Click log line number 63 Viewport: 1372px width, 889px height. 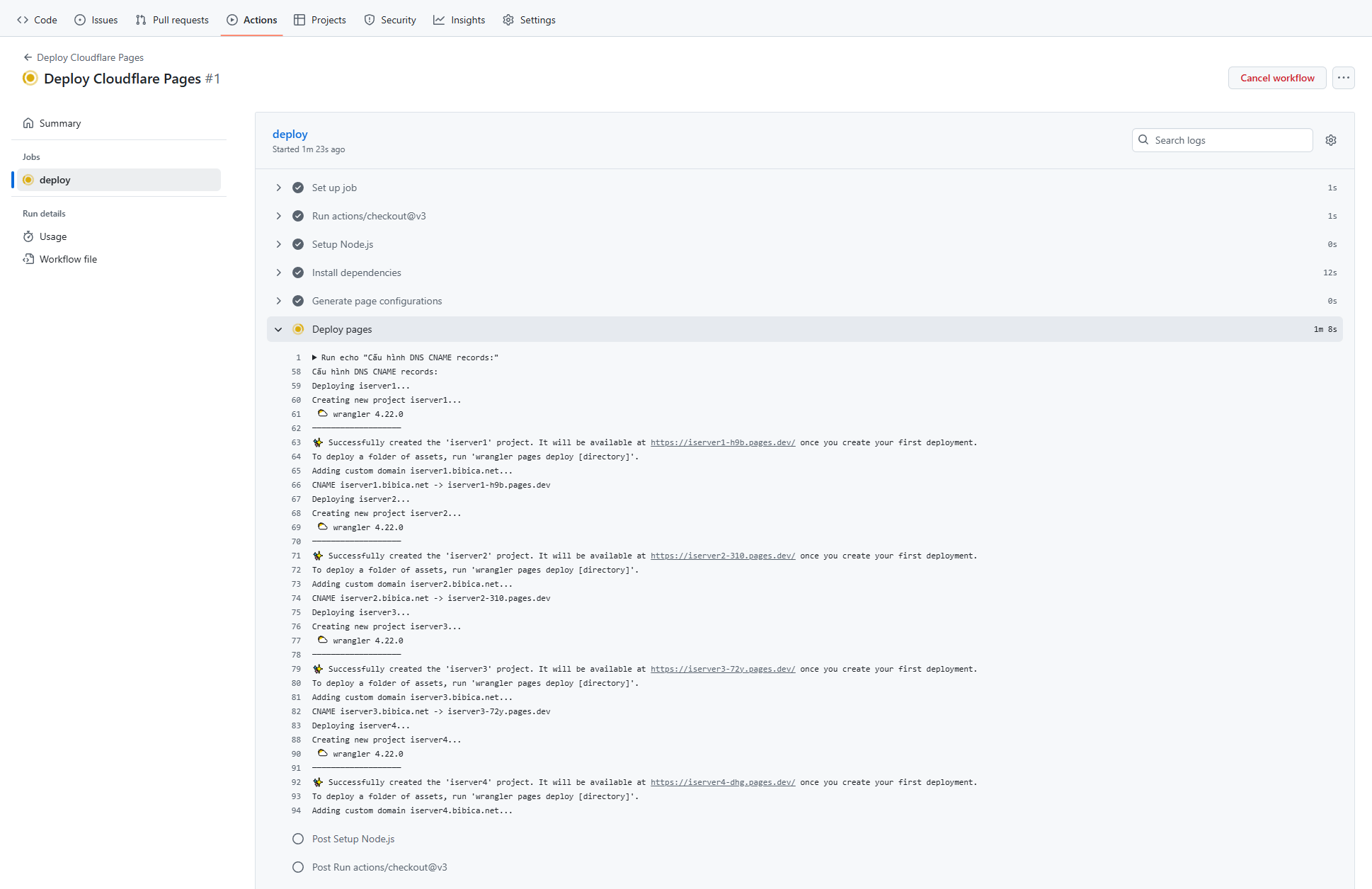(x=296, y=442)
